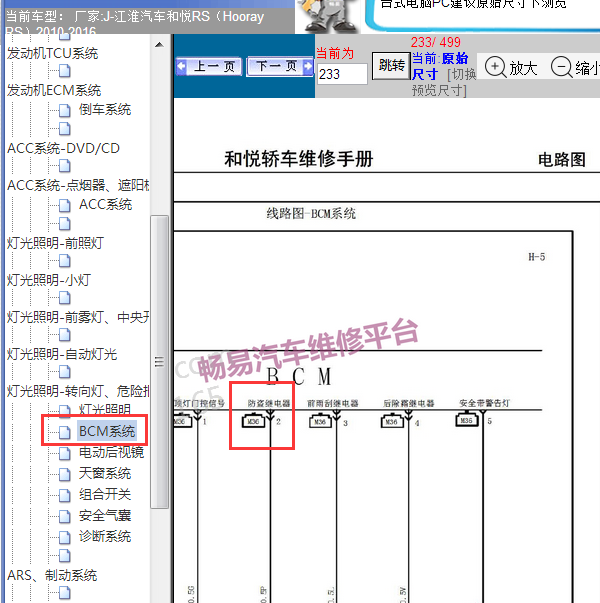Click page icon beside 电动后视镜
The image size is (600, 603).
click(65, 454)
